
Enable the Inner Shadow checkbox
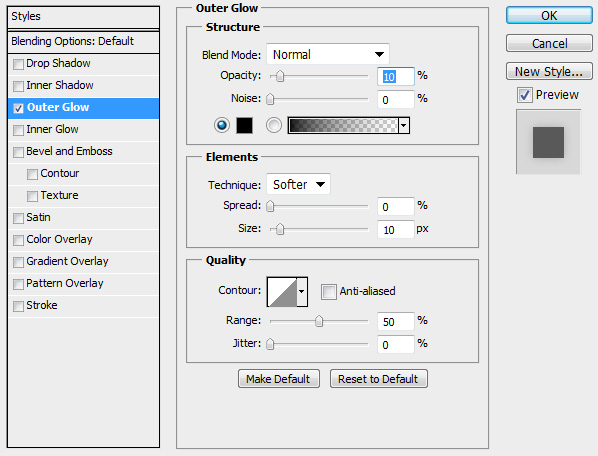click(x=18, y=86)
